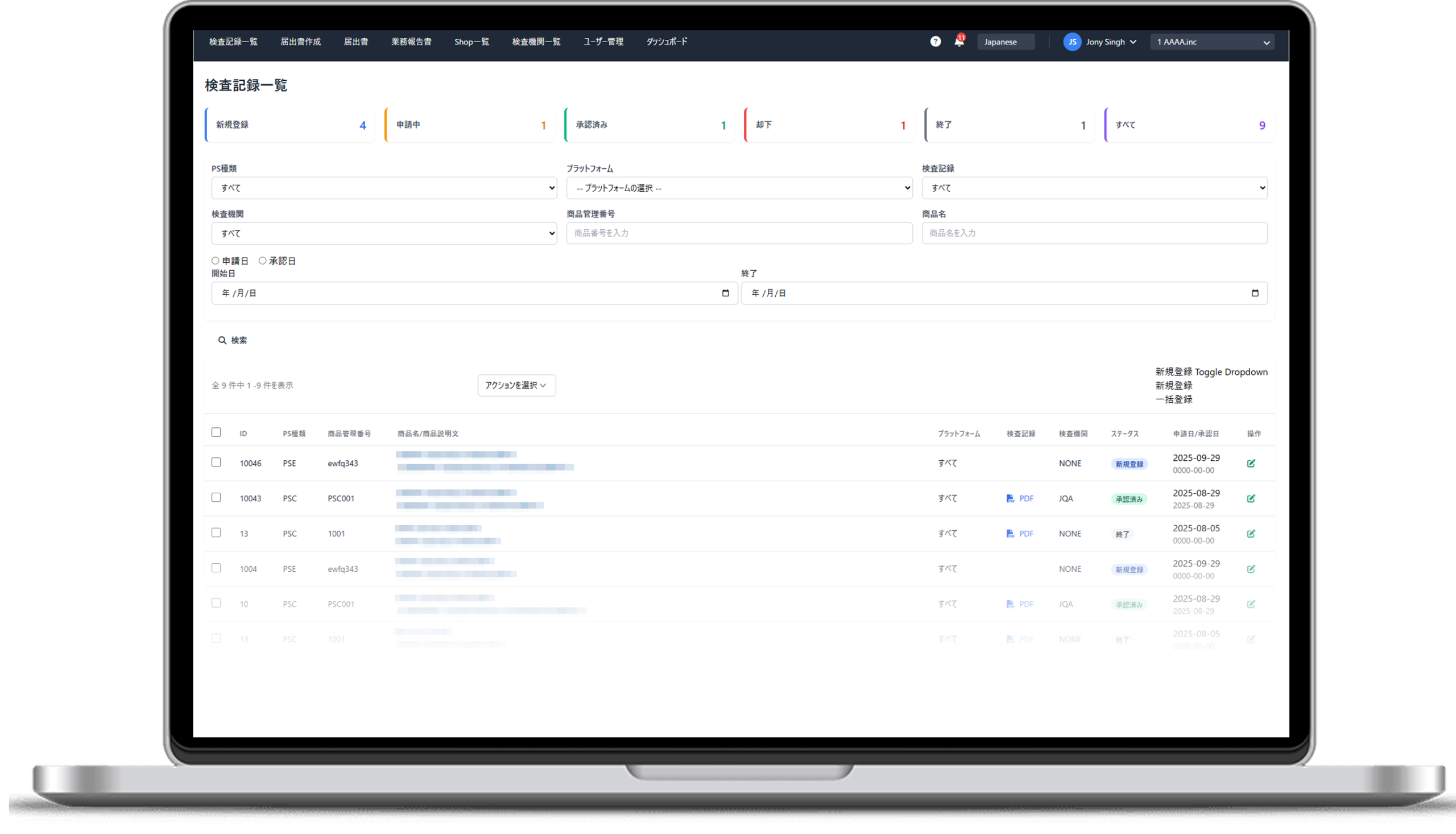Viewport: 1456px width, 834px height.
Task: Click the help question mark icon
Action: coord(935,41)
